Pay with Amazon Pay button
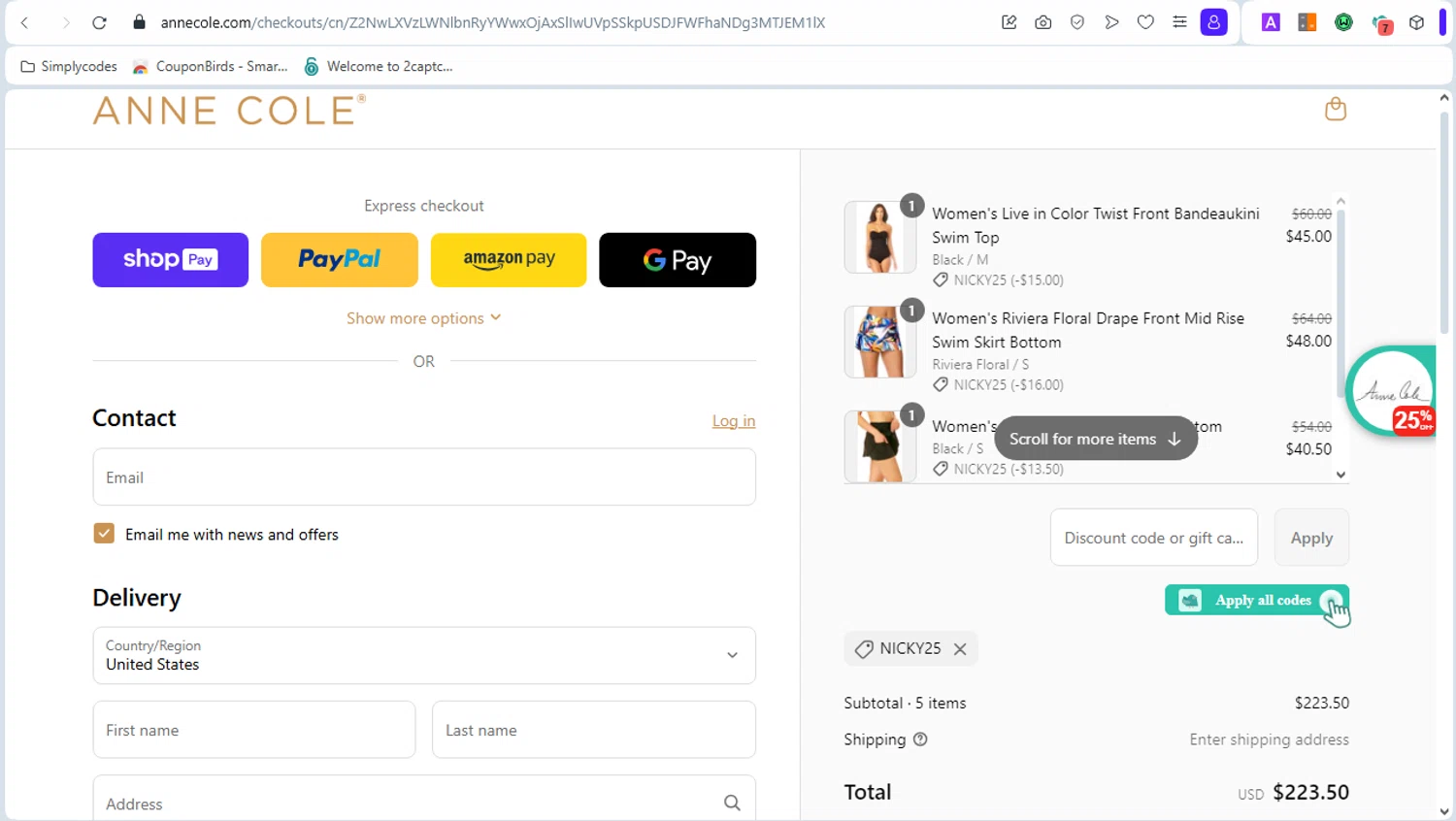The height and width of the screenshot is (821, 1456). tap(509, 260)
